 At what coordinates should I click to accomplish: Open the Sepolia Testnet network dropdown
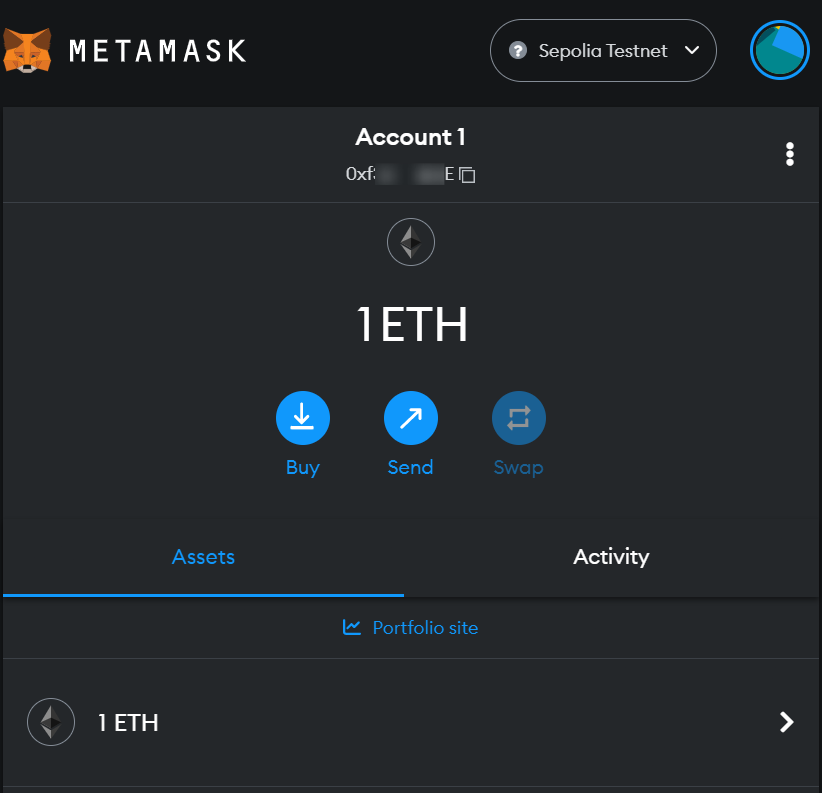(x=603, y=50)
